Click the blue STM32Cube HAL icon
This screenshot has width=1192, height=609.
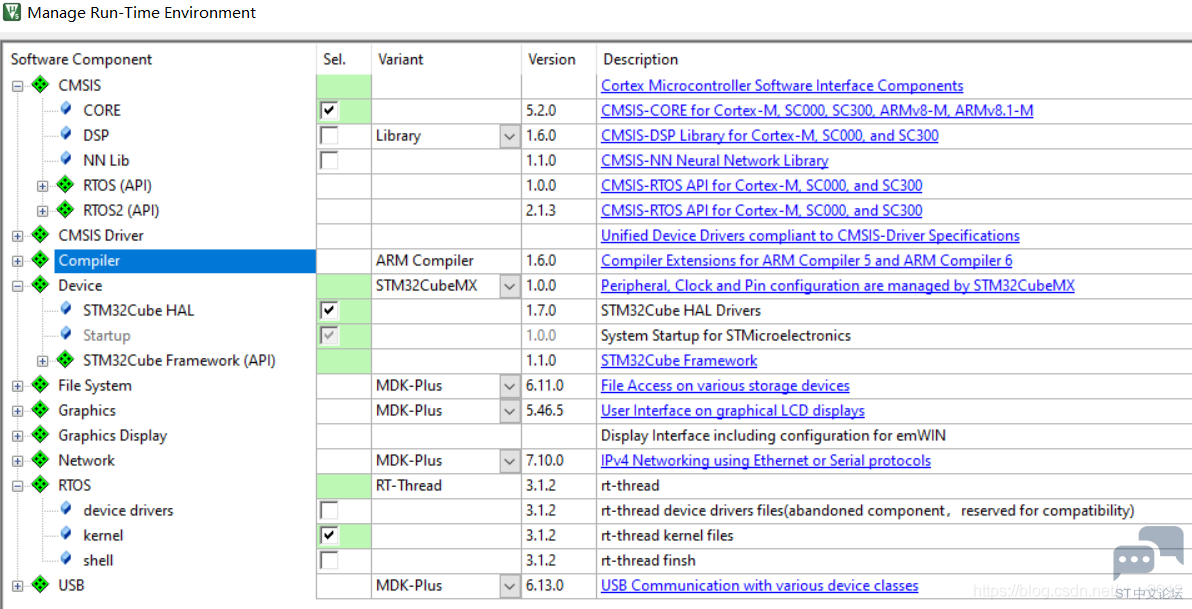click(x=66, y=309)
